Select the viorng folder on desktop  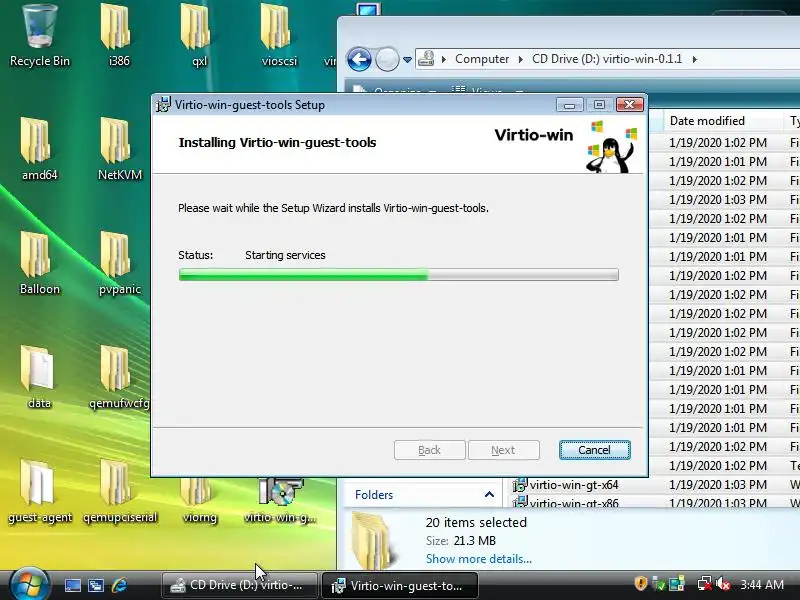pos(199,500)
